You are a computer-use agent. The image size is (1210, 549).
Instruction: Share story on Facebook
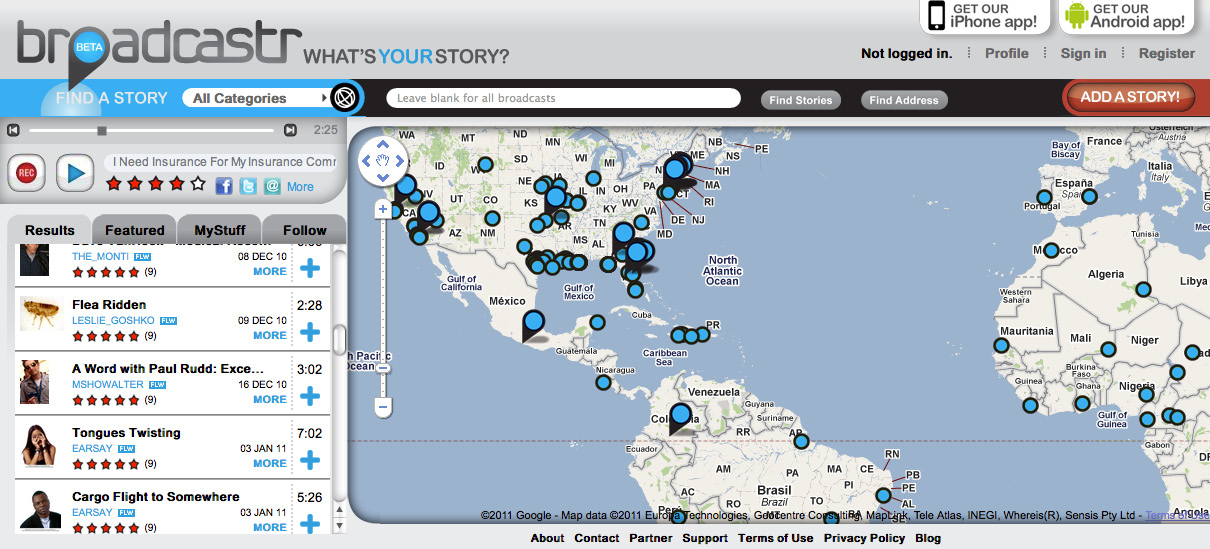224,186
